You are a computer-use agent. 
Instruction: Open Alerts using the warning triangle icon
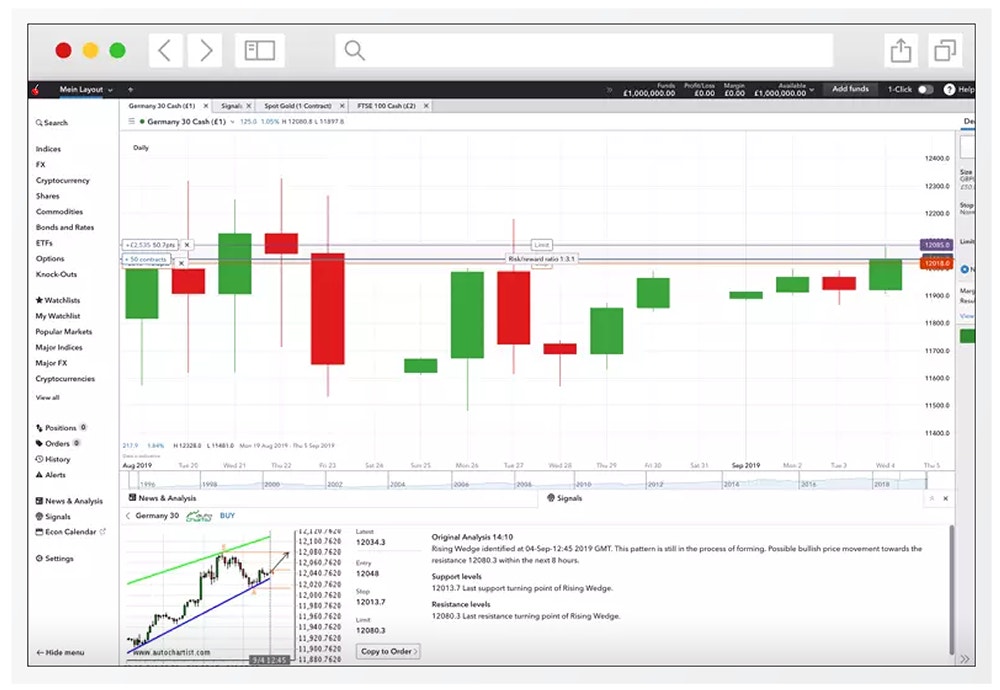[x=37, y=475]
